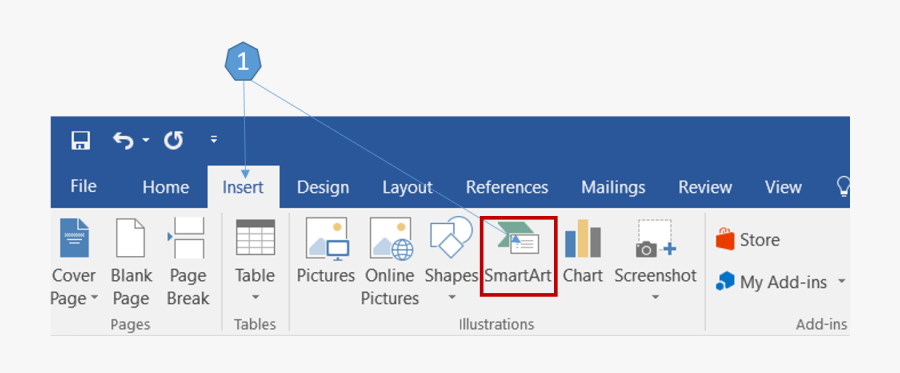Select the Insert tab
The width and height of the screenshot is (900, 373).
coord(243,187)
